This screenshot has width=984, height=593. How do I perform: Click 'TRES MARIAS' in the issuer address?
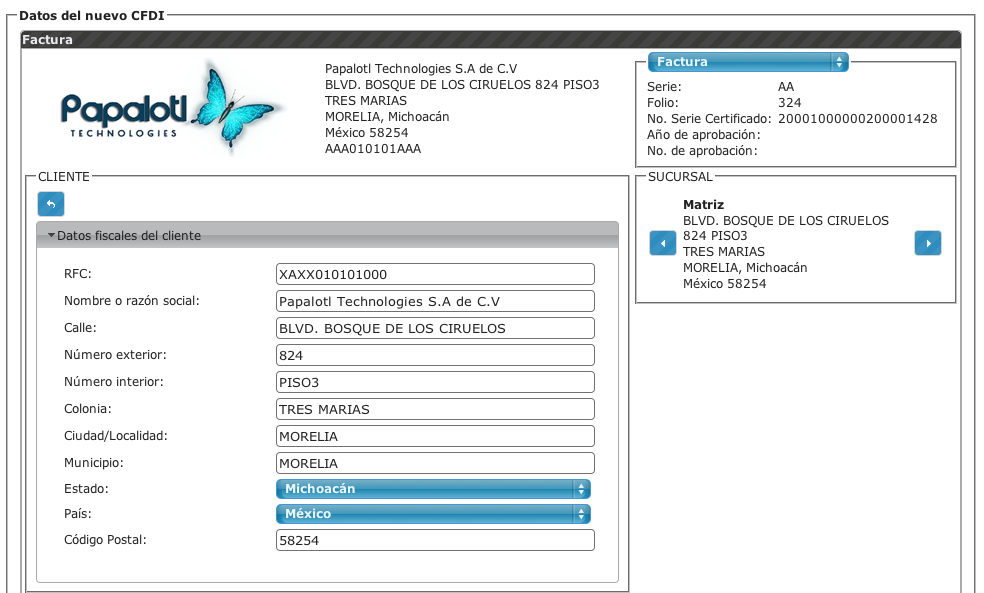tap(366, 100)
